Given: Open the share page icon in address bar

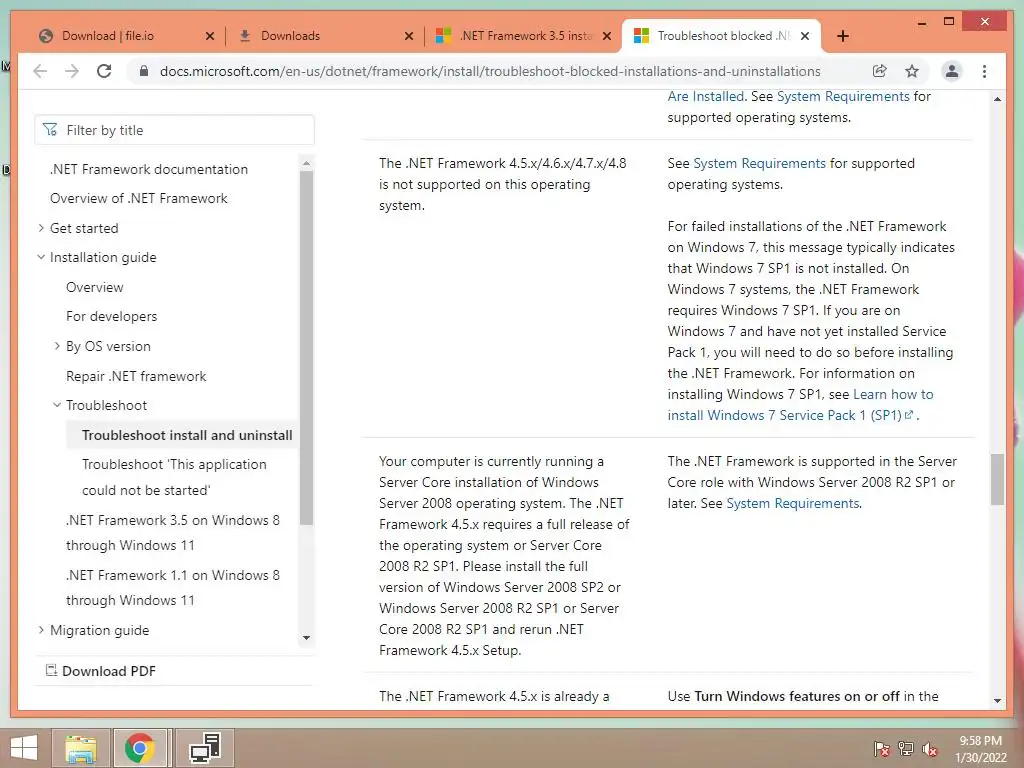Looking at the screenshot, I should point(880,71).
